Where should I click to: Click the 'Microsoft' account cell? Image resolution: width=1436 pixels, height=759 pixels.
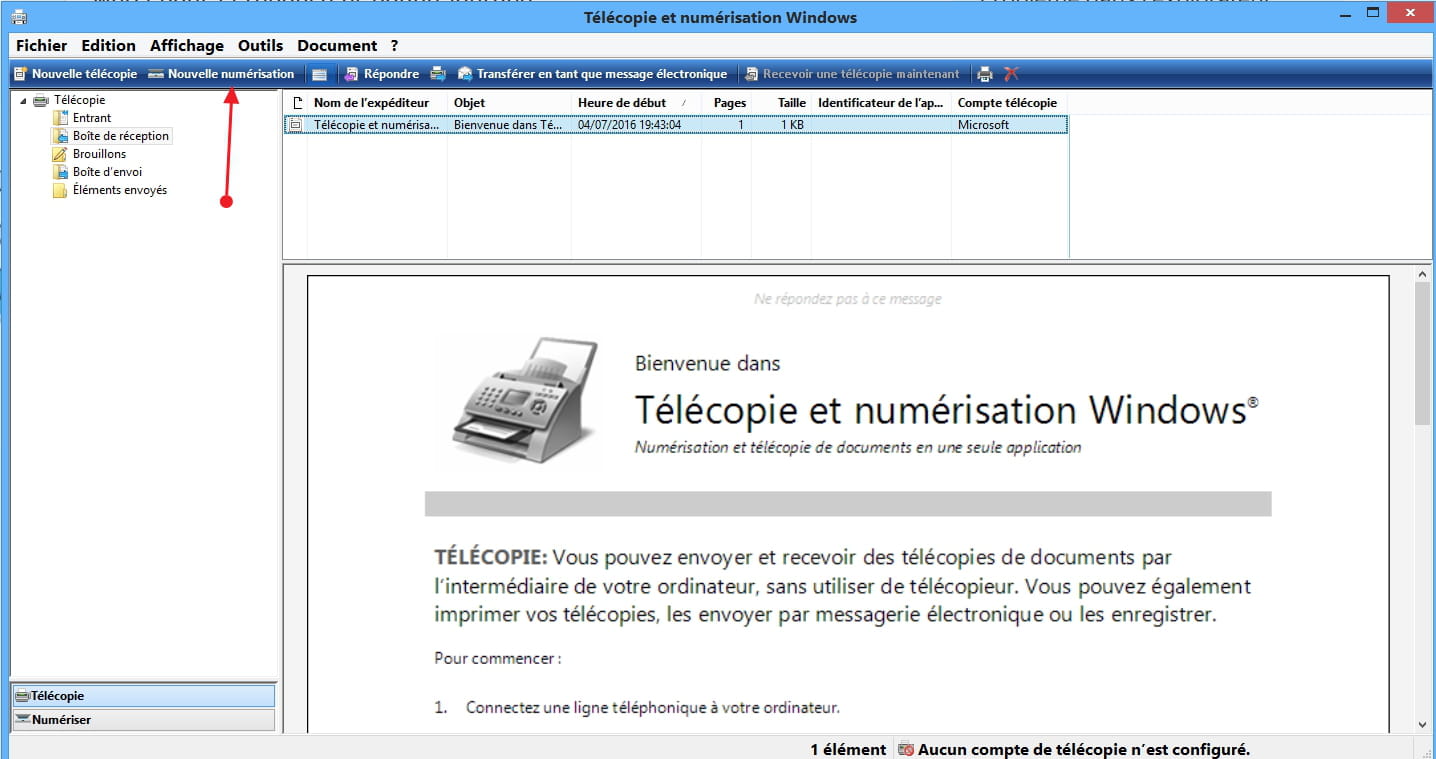(984, 125)
